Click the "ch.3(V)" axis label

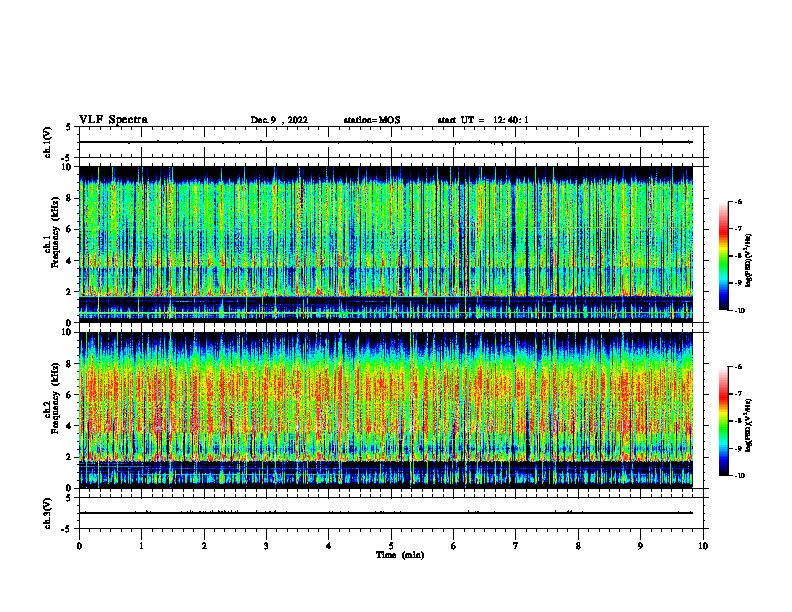[48, 513]
